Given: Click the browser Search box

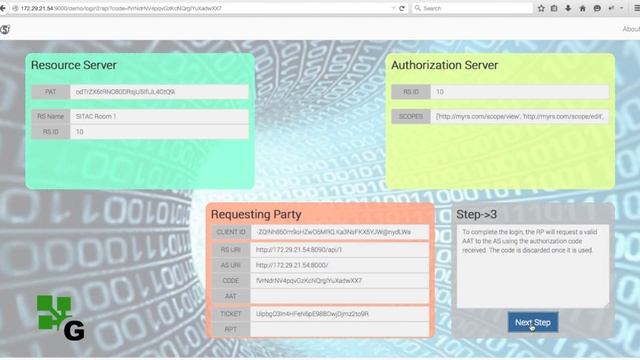Looking at the screenshot, I should pyautogui.click(x=472, y=8).
